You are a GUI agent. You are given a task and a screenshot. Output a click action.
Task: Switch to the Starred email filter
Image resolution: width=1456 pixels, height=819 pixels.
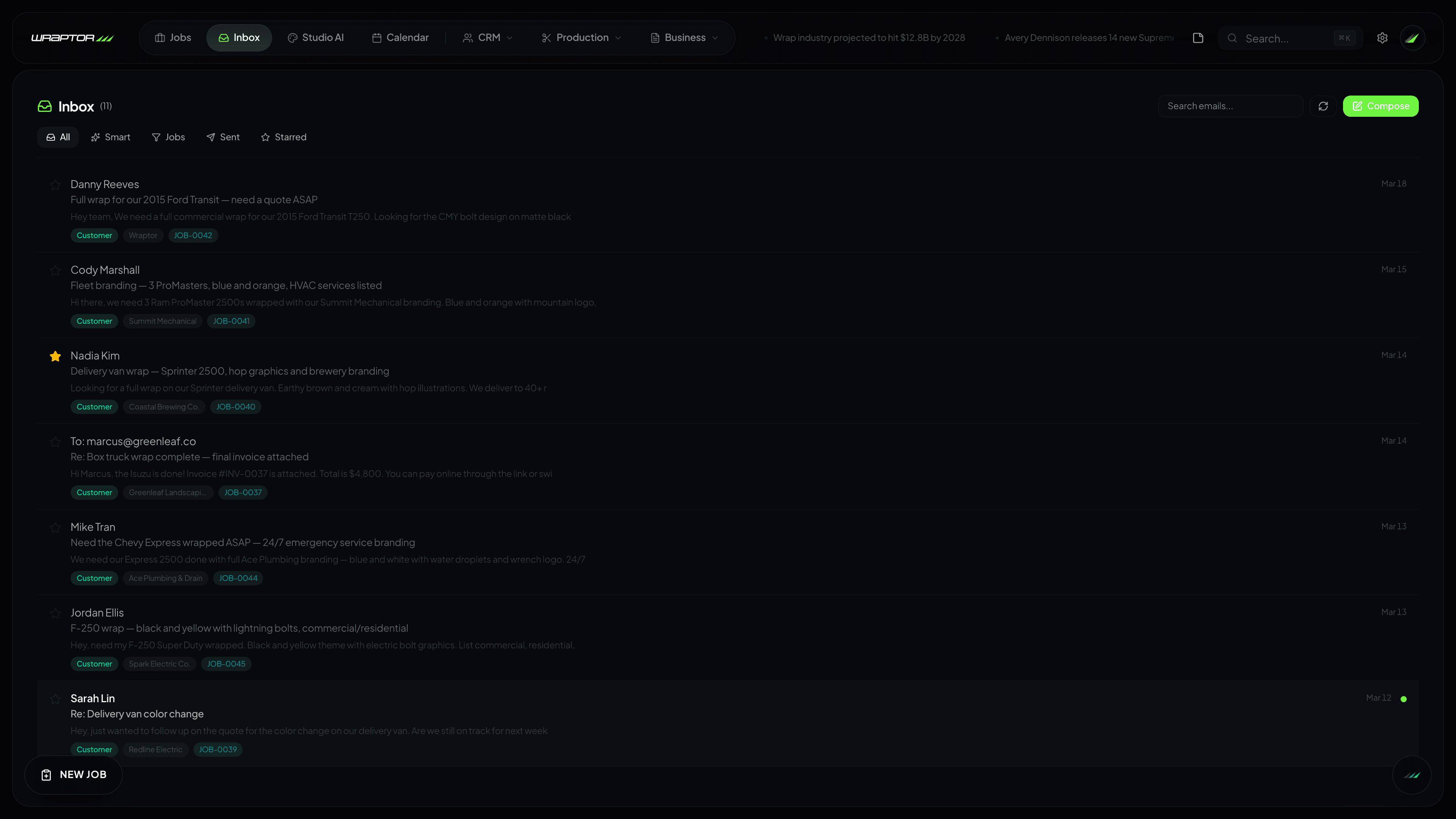pyautogui.click(x=283, y=137)
